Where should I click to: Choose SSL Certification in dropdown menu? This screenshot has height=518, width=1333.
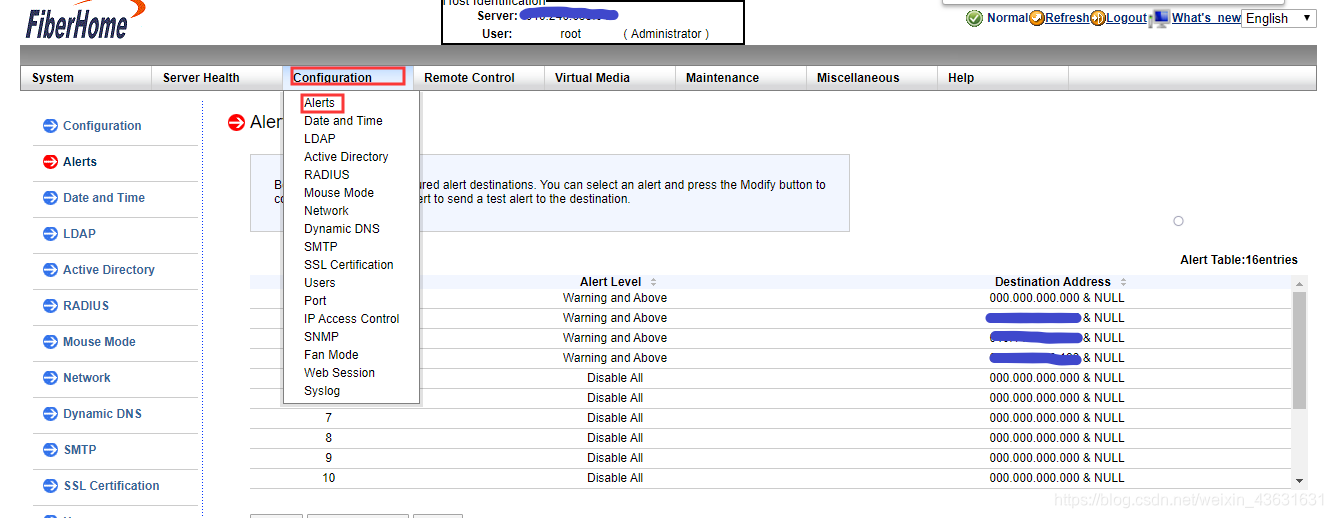349,265
